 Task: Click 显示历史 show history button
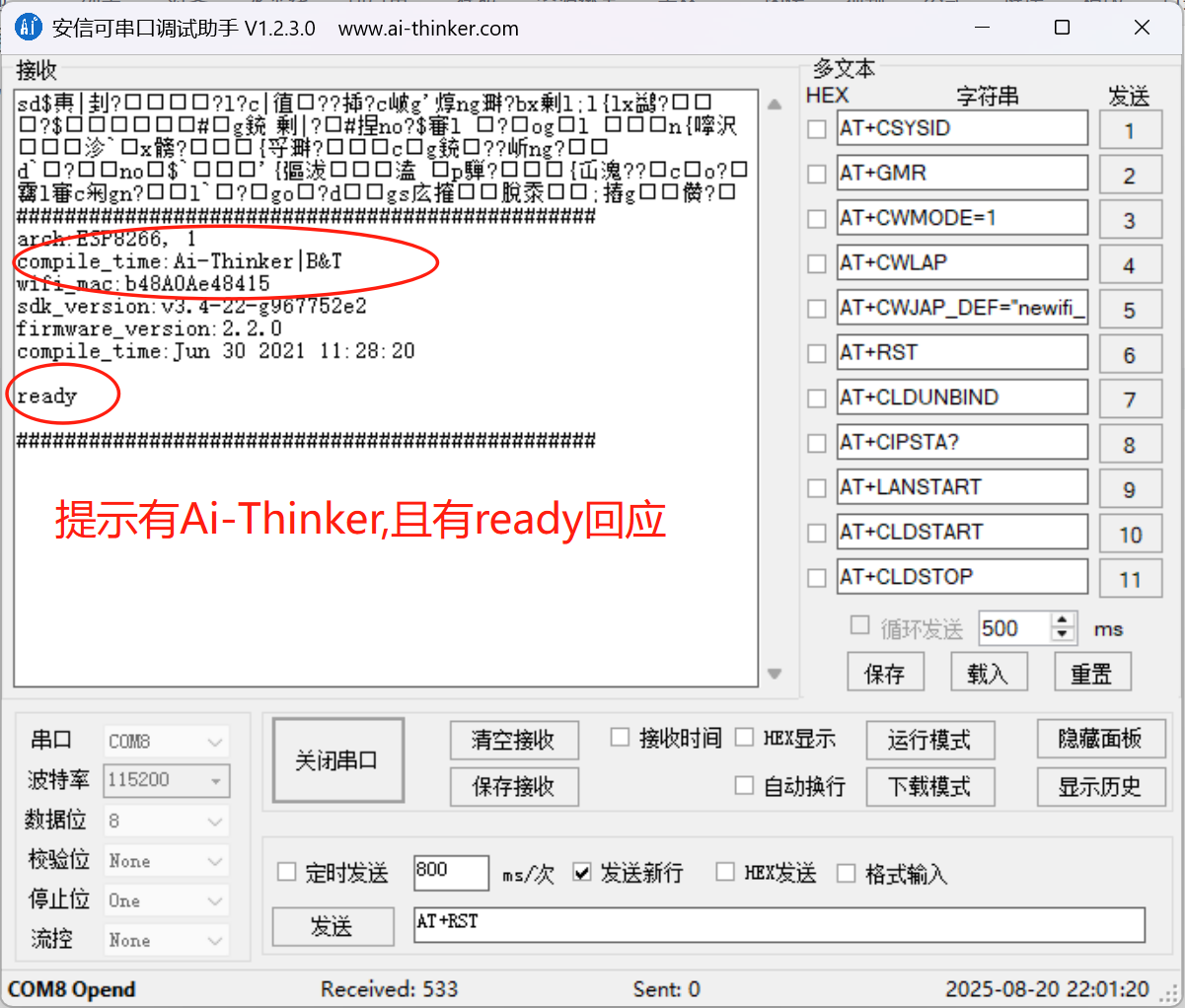click(x=1100, y=787)
